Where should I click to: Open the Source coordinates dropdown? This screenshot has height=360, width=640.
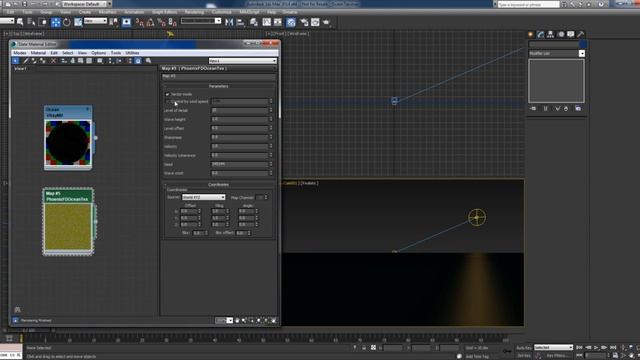point(203,198)
